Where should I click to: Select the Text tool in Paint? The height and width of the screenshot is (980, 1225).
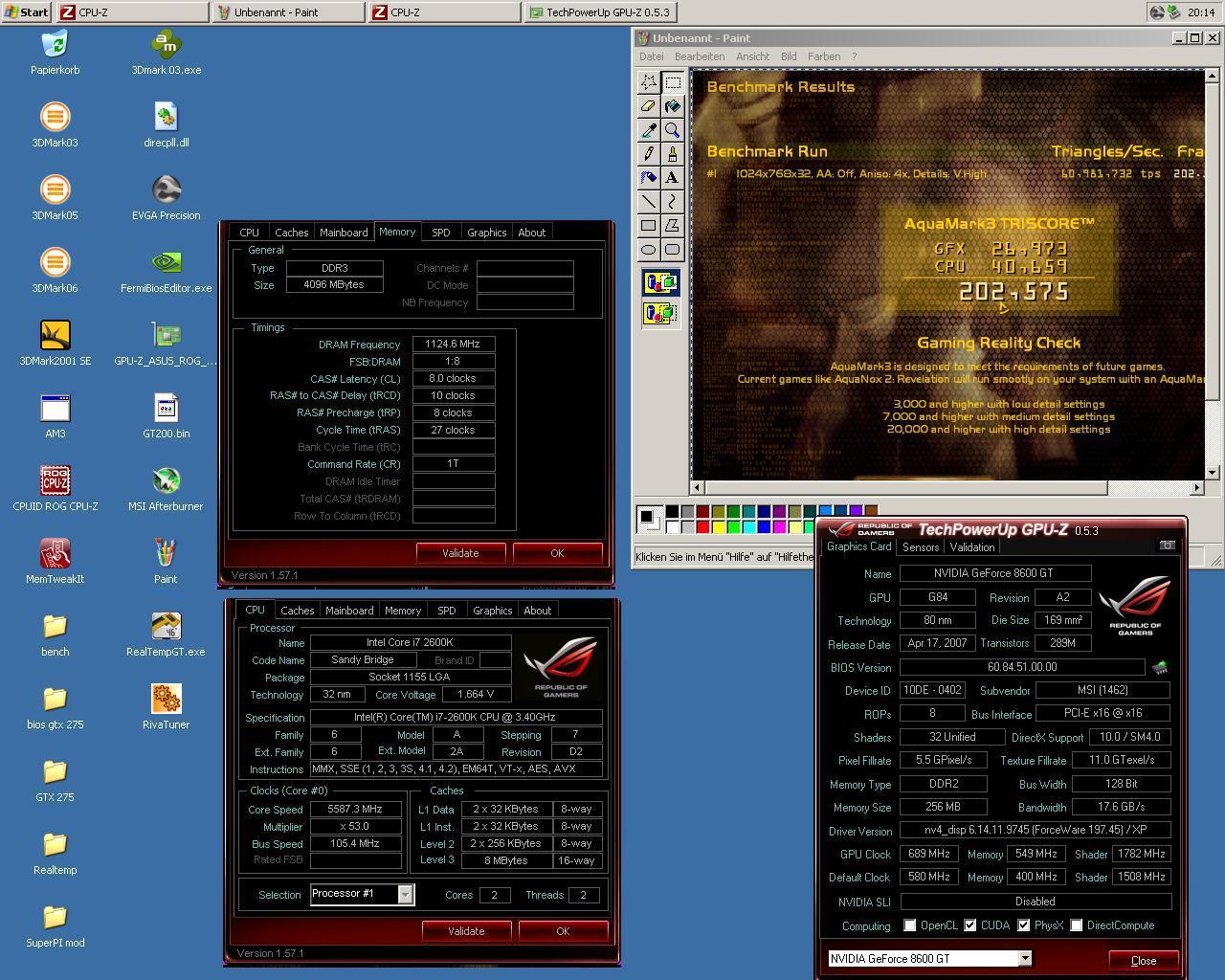(673, 178)
